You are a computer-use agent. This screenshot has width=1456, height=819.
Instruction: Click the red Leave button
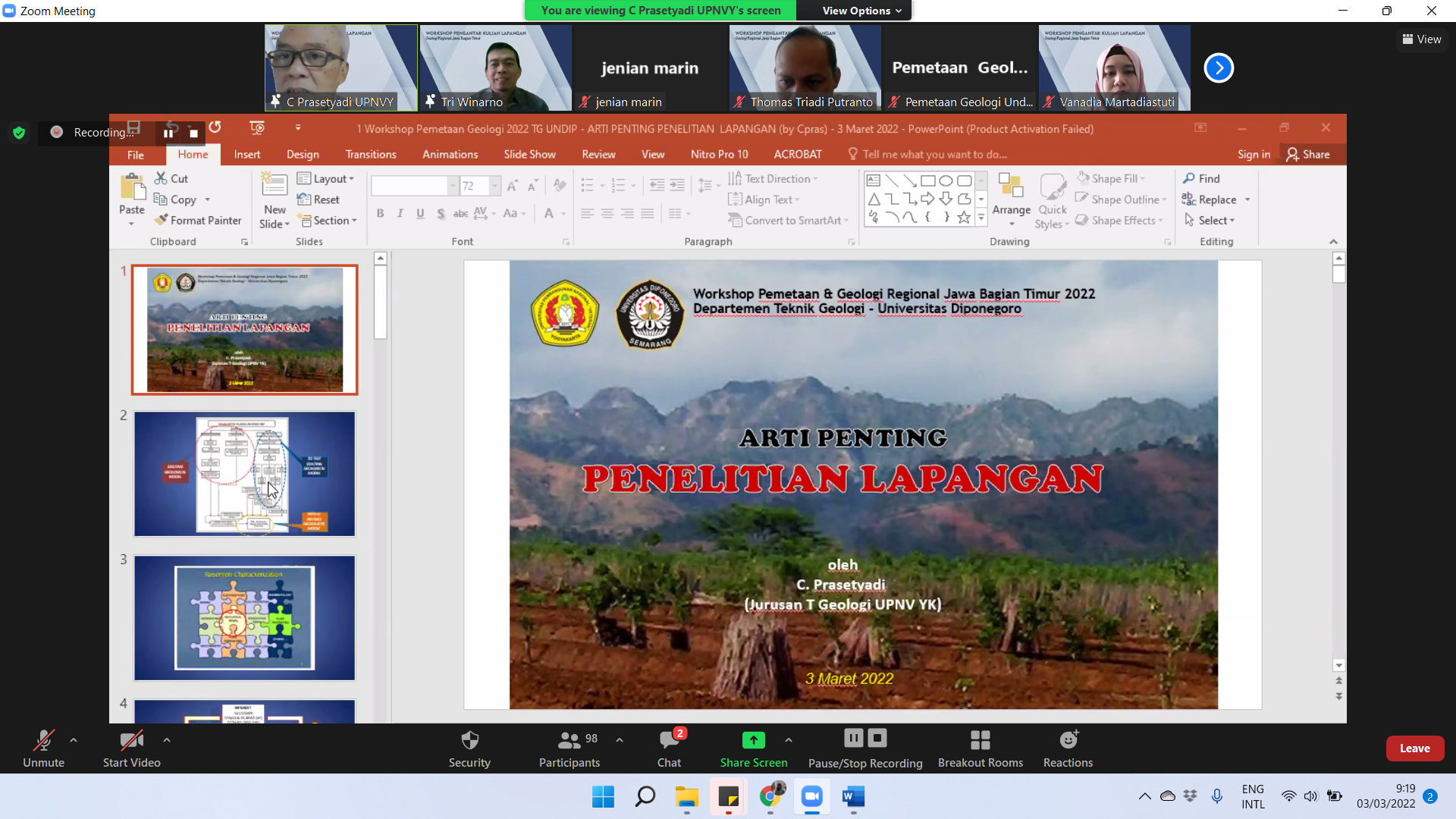point(1414,748)
